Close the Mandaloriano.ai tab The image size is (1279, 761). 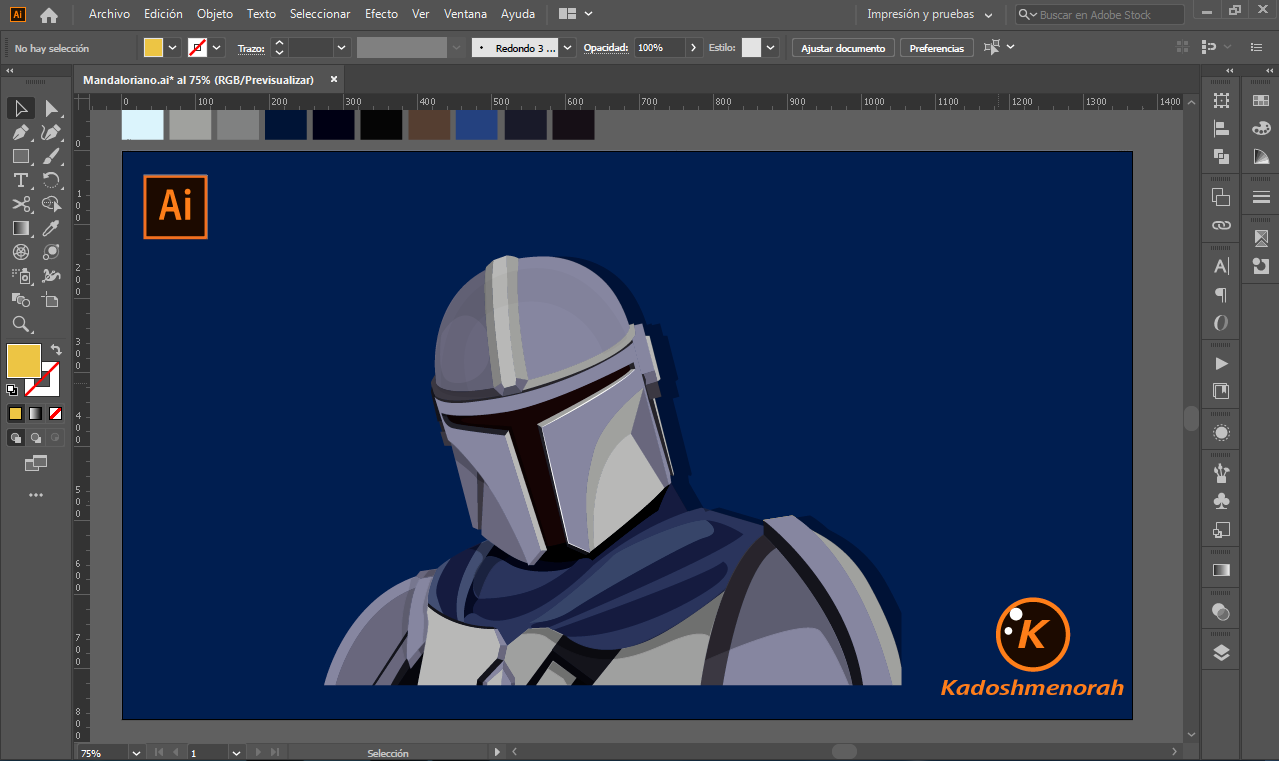click(334, 80)
